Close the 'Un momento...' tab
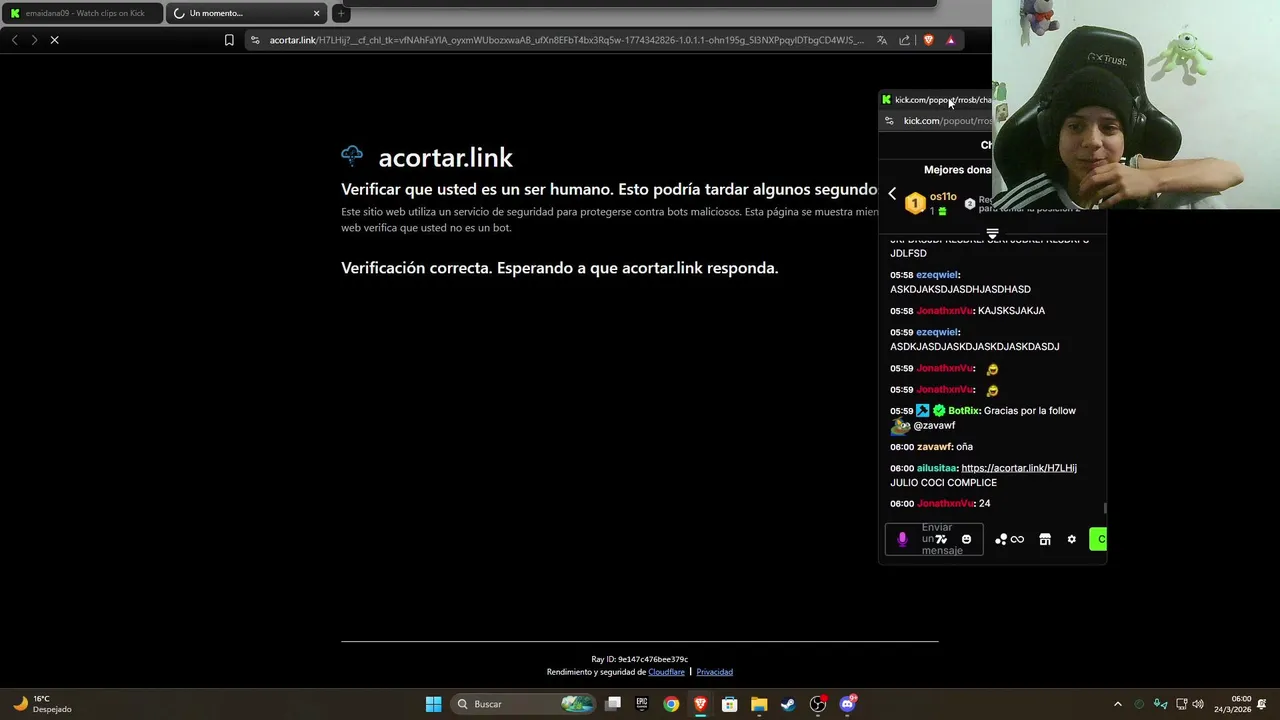Image resolution: width=1280 pixels, height=720 pixels. (317, 13)
